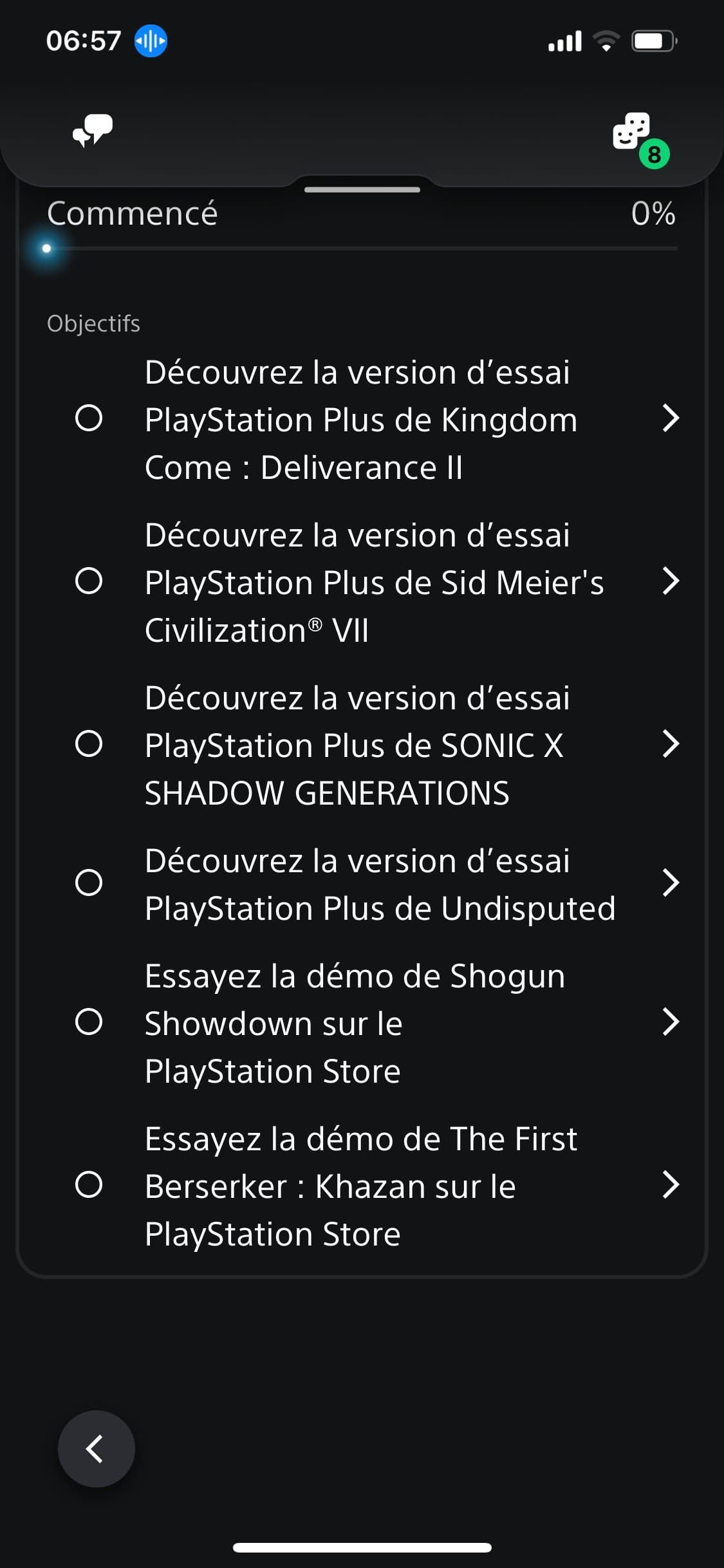Tap the battery status icon
This screenshot has height=1568, width=724.
654,41
